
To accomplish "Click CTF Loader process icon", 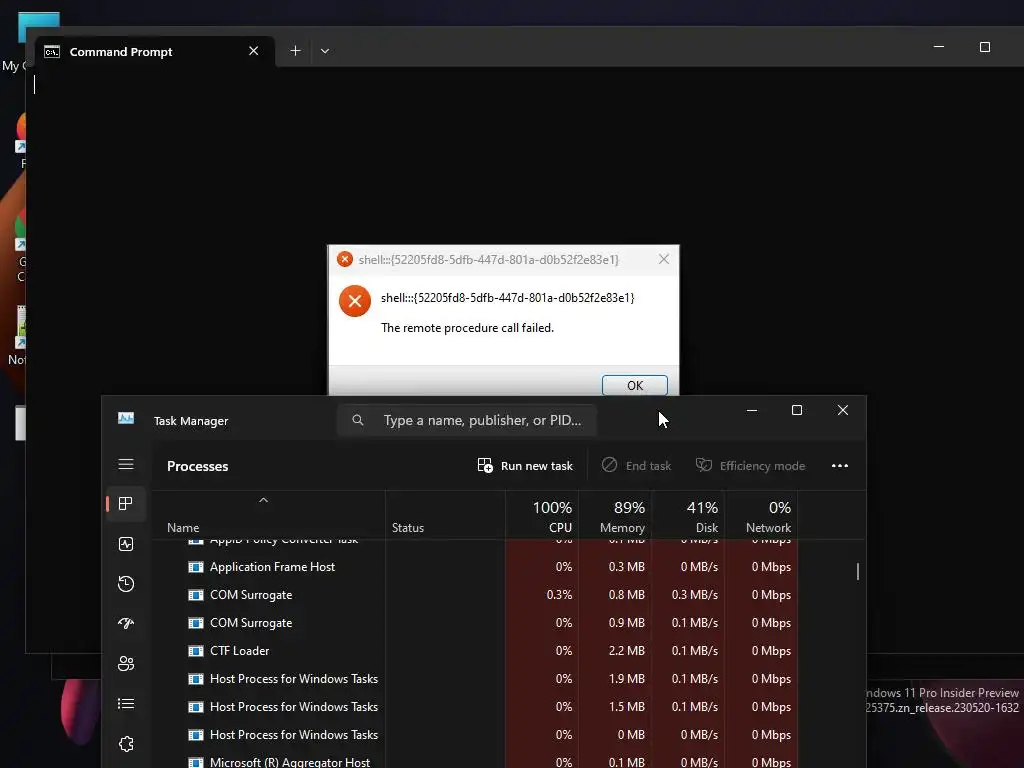I will pyautogui.click(x=195, y=651).
